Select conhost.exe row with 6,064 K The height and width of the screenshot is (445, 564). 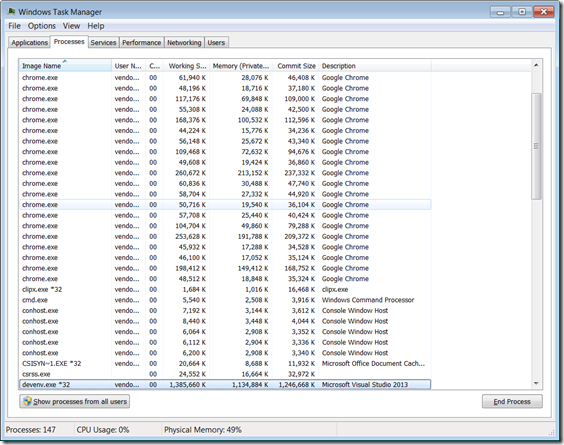click(225, 332)
